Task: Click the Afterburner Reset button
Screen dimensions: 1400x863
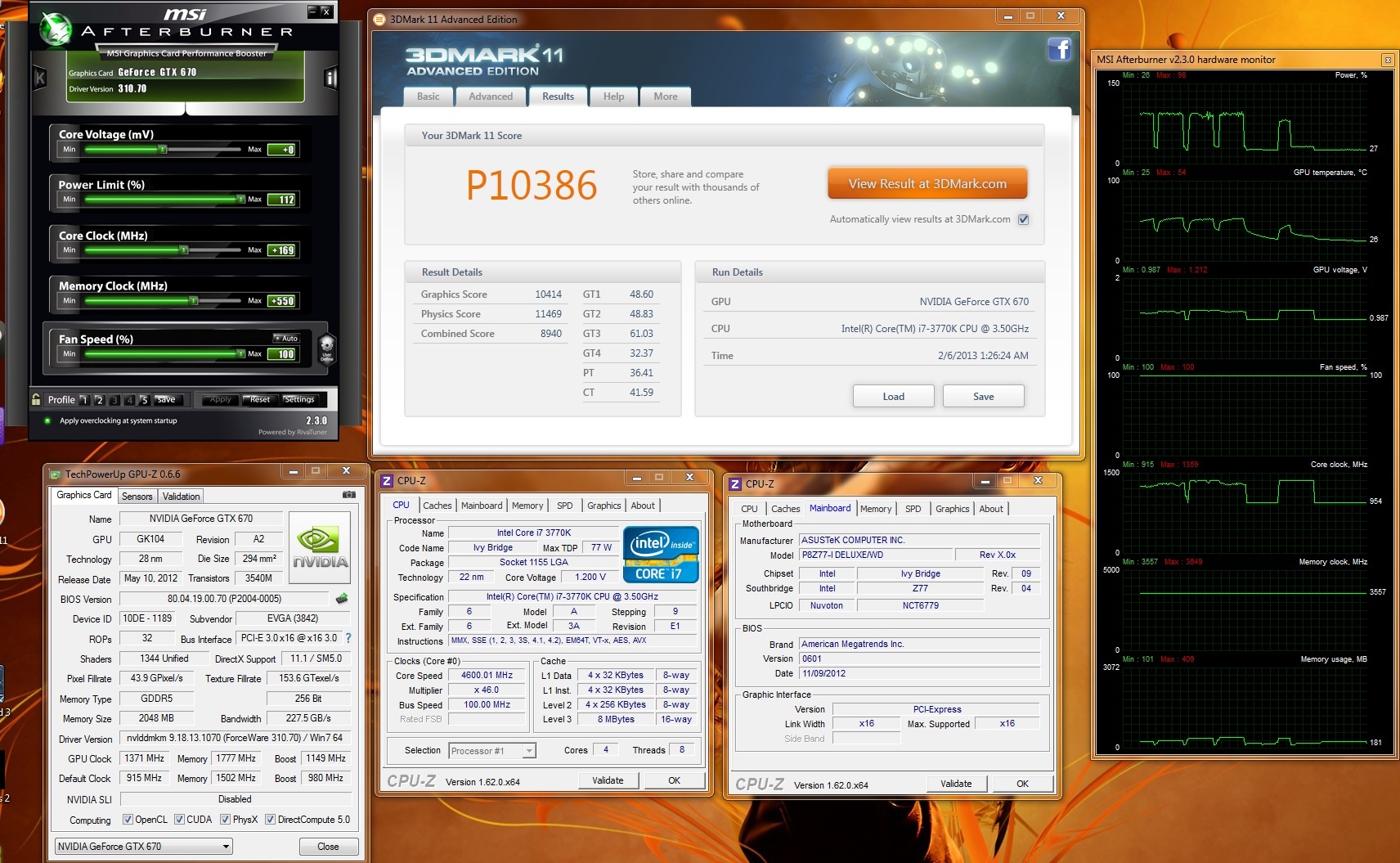Action: tap(260, 400)
